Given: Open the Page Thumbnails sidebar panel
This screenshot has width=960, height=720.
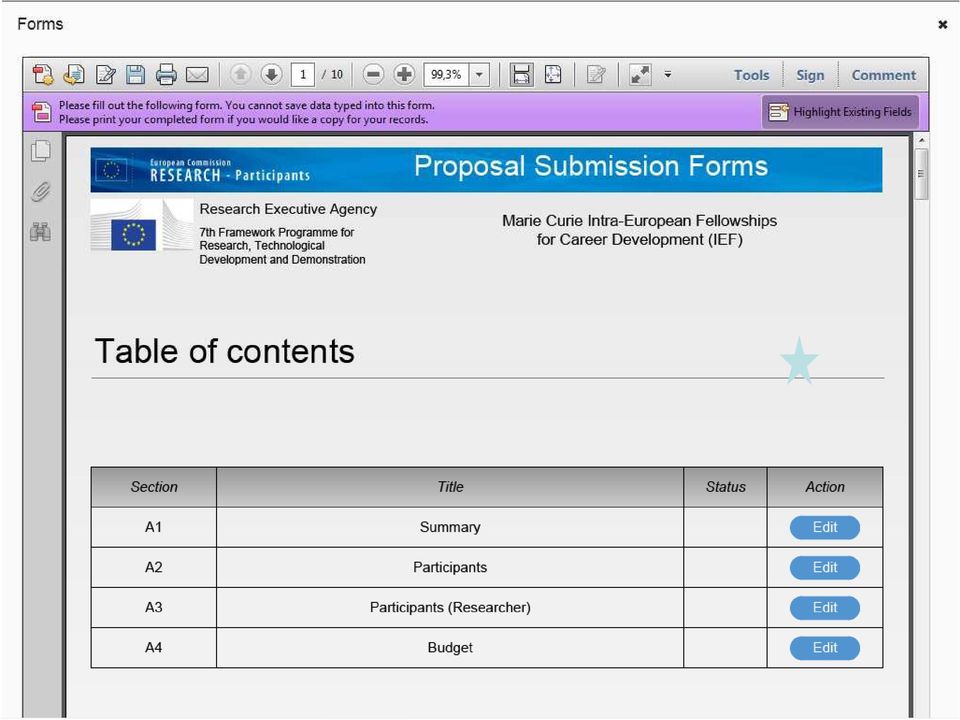Looking at the screenshot, I should (41, 151).
